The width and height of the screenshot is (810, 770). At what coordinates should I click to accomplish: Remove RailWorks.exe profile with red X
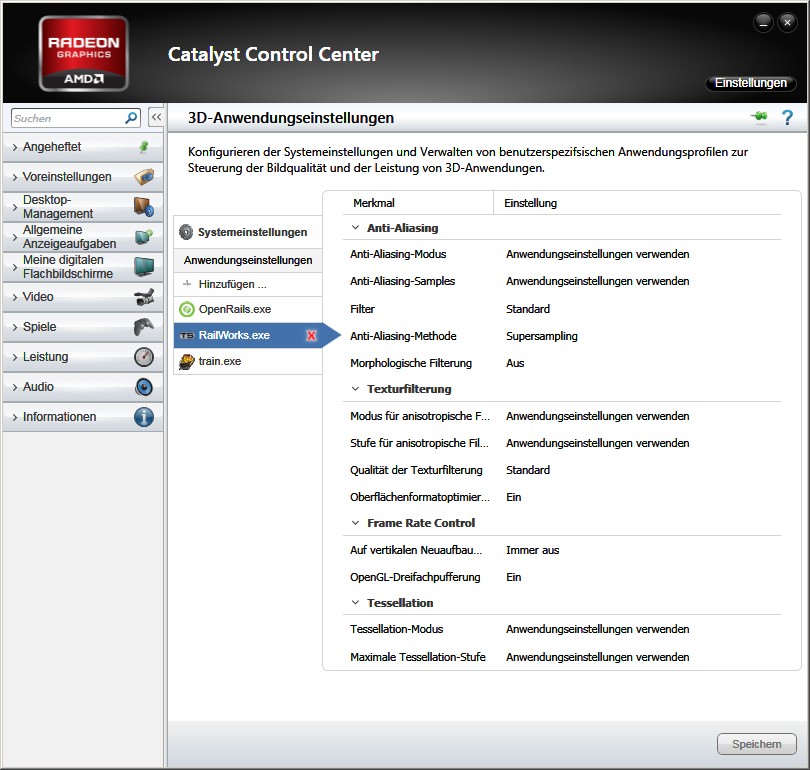[x=311, y=336]
